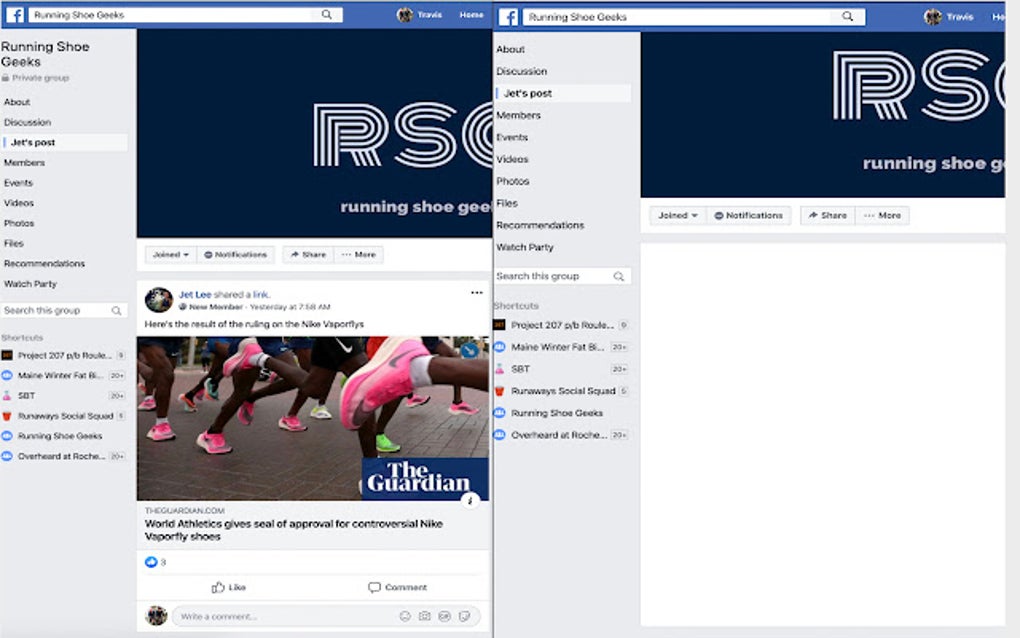
Task: Select Discussion in left window sidebar
Action: [x=27, y=122]
